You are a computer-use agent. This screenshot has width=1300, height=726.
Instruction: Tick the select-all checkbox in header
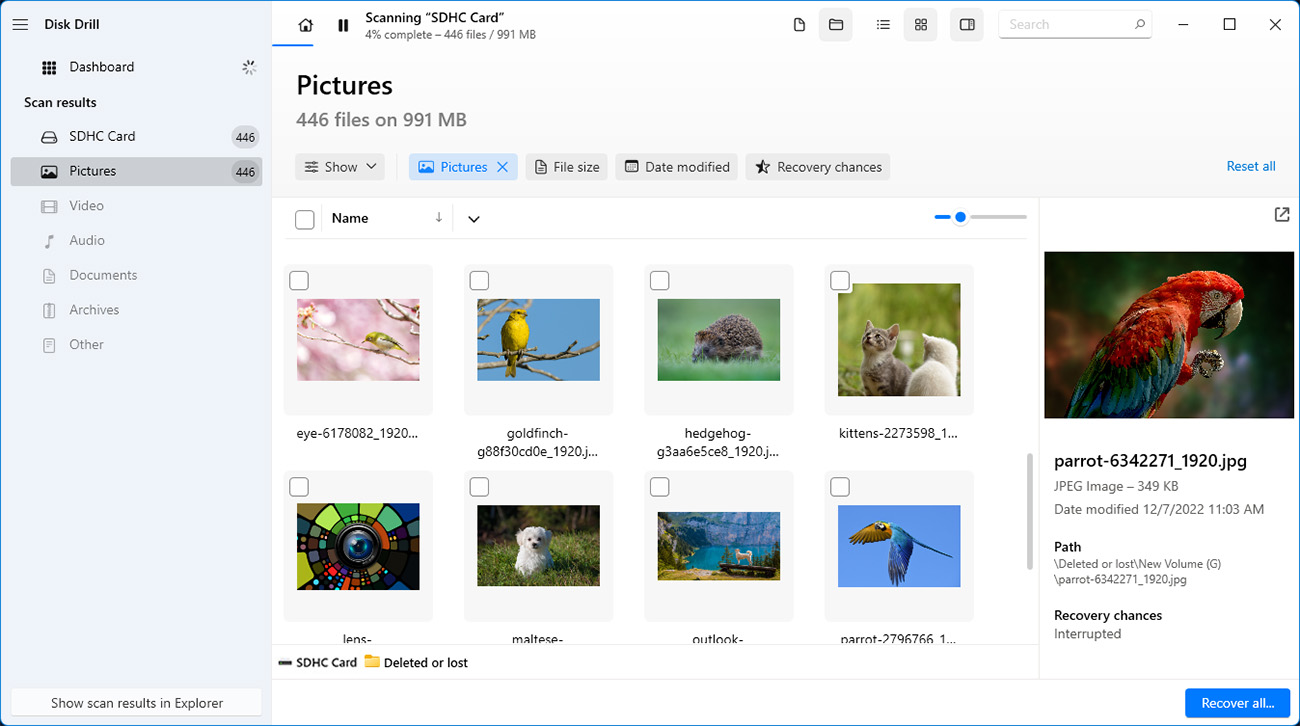[x=305, y=220]
